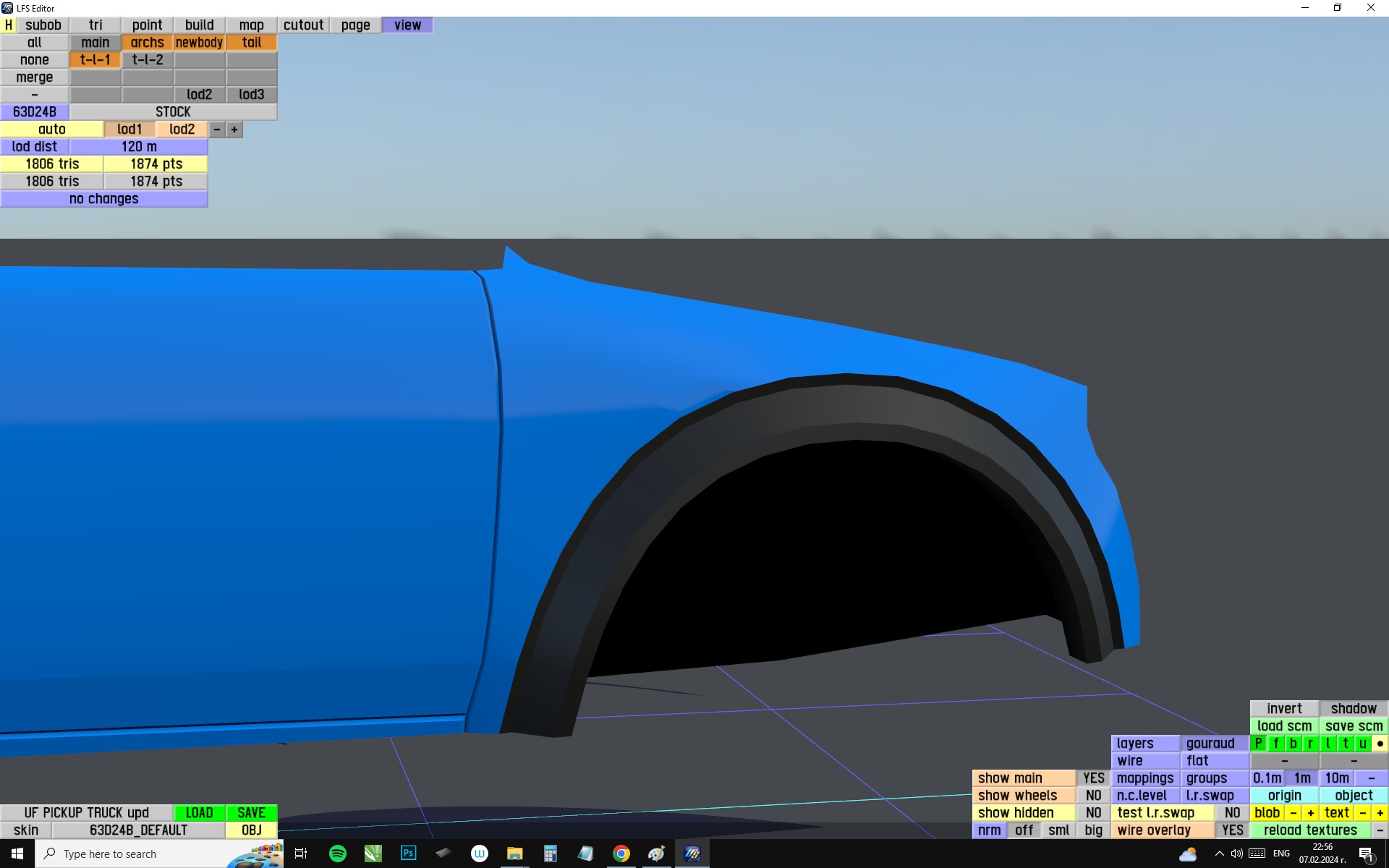Open File Explorer from the taskbar
This screenshot has width=1389, height=868.
click(514, 854)
